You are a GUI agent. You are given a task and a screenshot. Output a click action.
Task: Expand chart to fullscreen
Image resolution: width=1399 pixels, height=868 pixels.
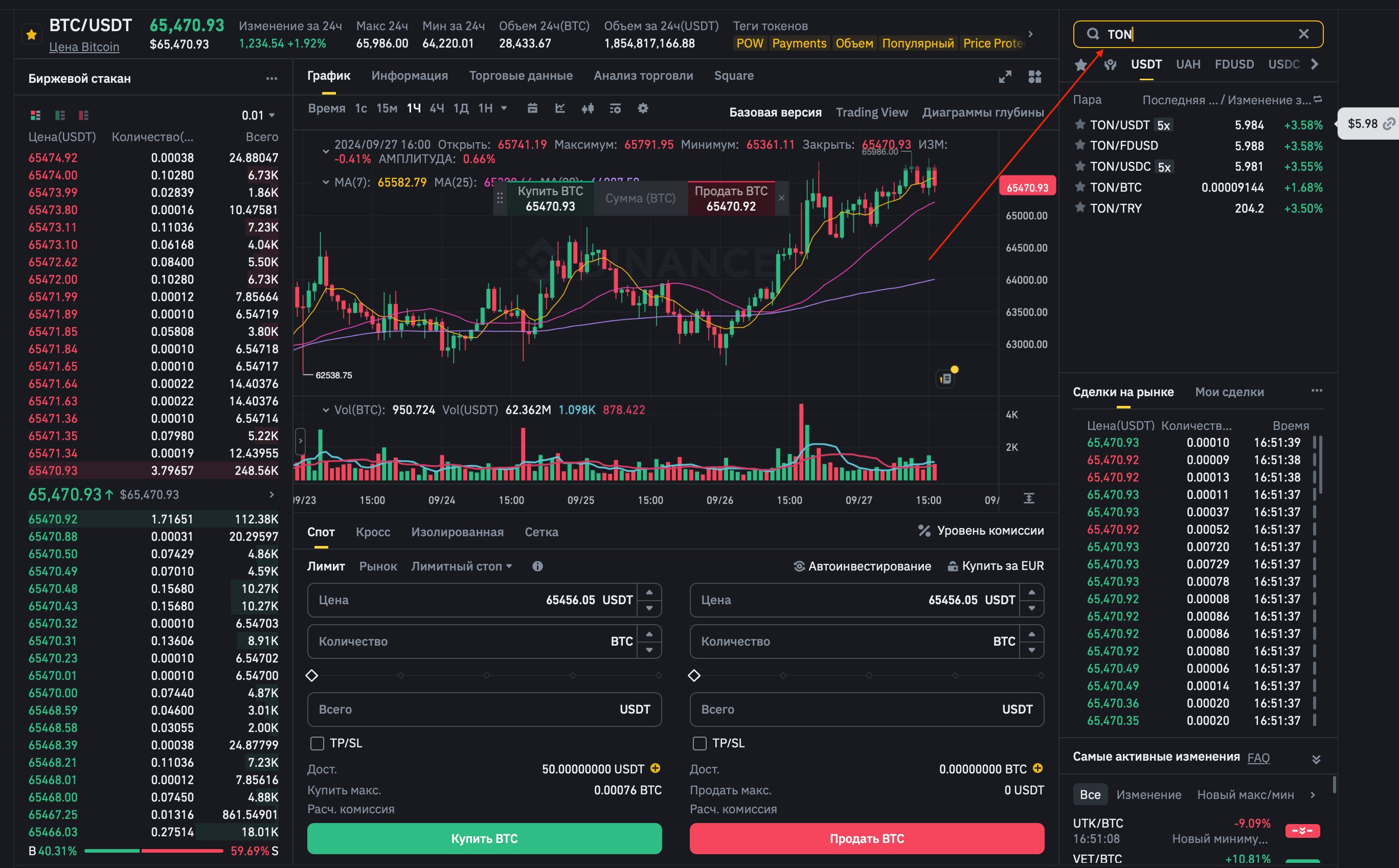[1005, 76]
